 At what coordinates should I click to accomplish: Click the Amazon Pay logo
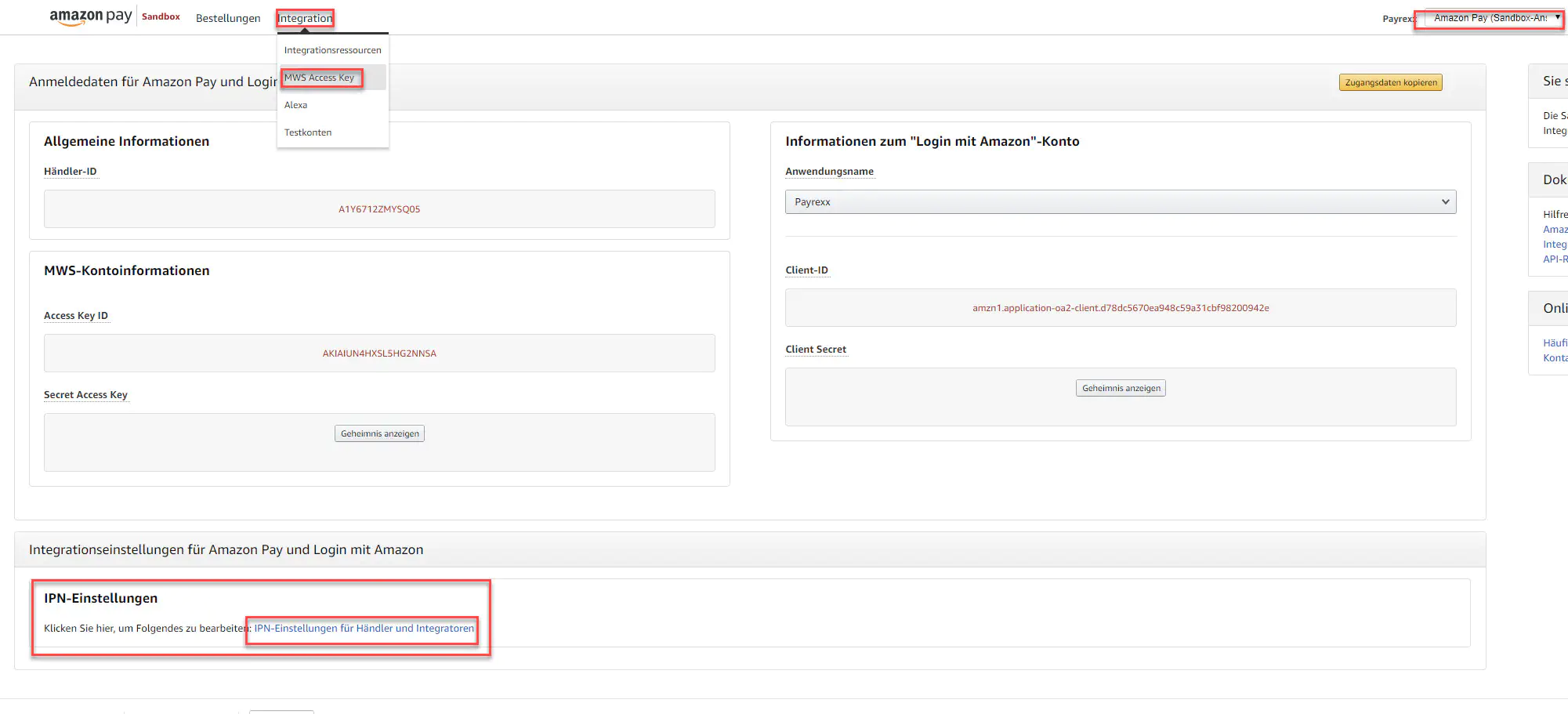90,16
